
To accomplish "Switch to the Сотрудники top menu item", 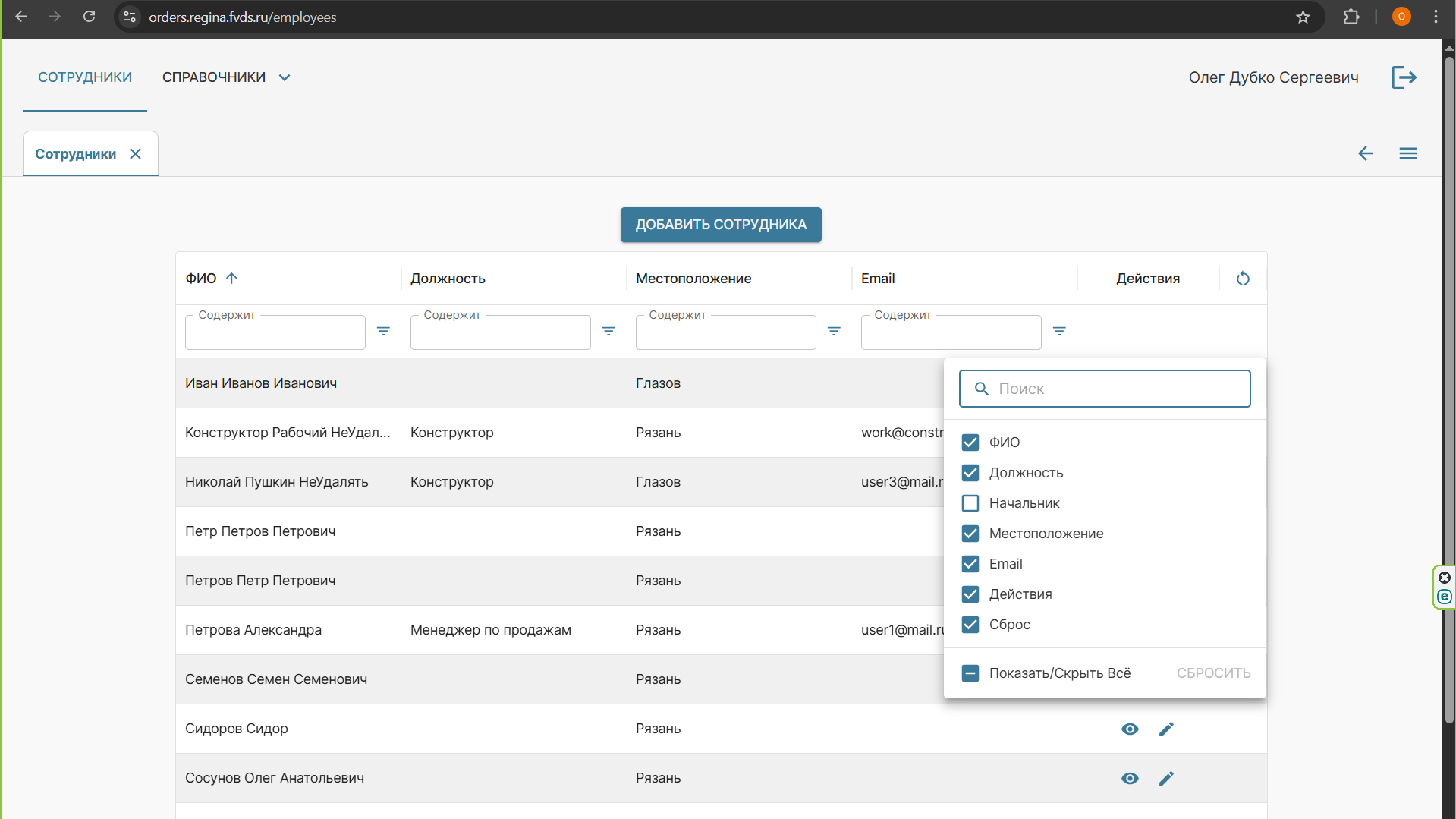I will click(85, 77).
